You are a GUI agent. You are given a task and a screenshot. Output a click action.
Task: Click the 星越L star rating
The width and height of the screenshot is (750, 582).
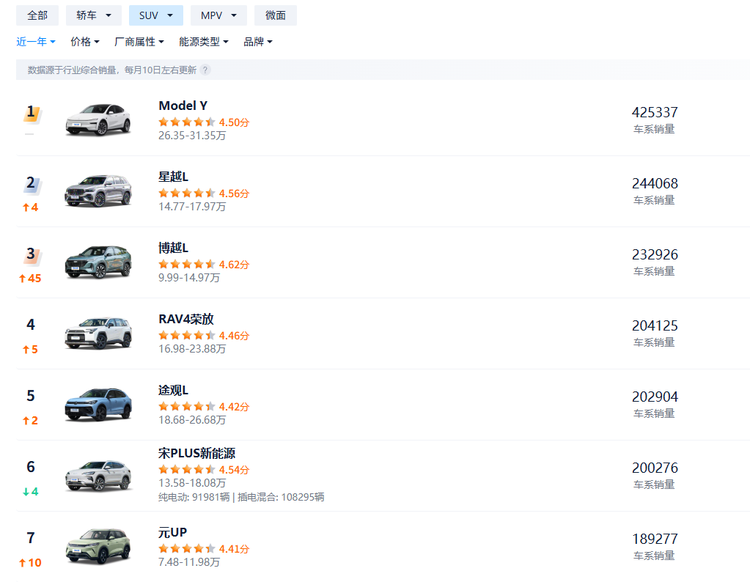click(x=187, y=193)
